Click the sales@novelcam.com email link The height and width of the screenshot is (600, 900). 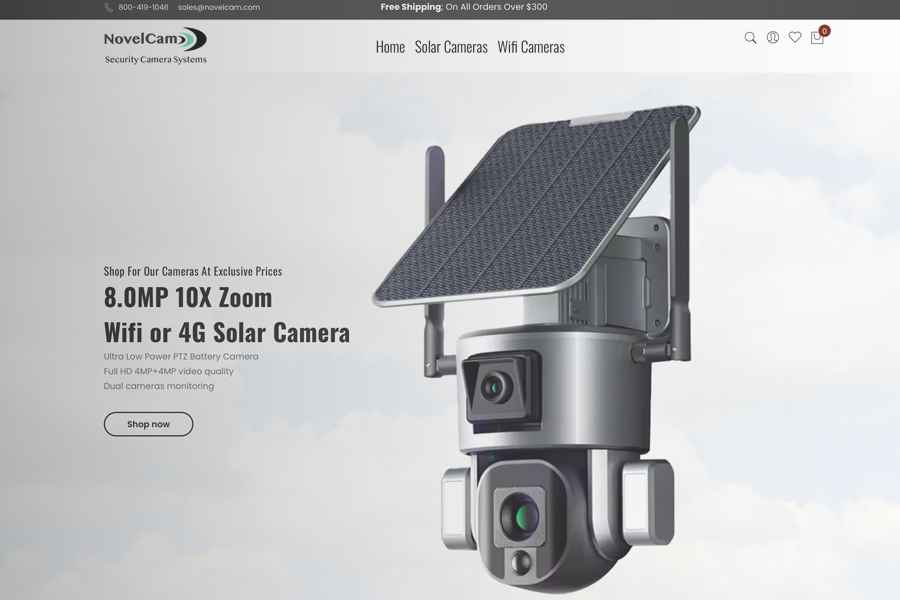pyautogui.click(x=219, y=7)
